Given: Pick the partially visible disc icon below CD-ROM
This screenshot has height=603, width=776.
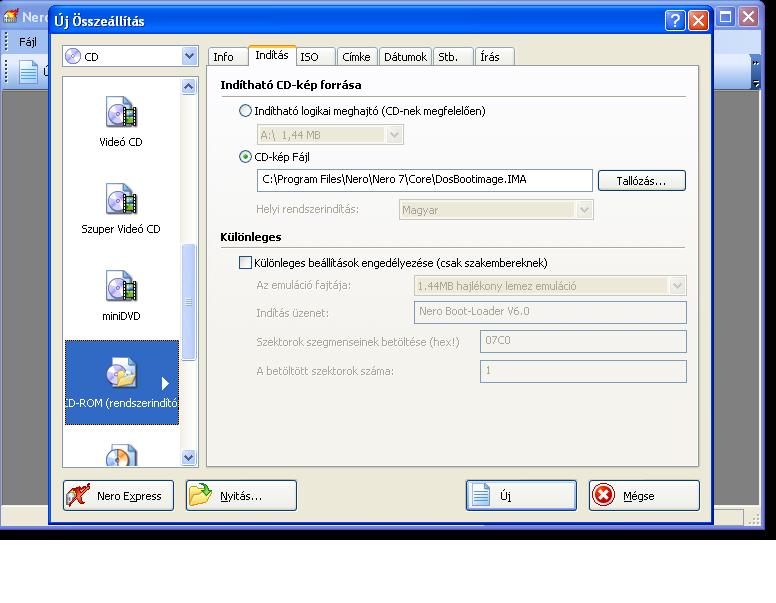Looking at the screenshot, I should coord(121,455).
